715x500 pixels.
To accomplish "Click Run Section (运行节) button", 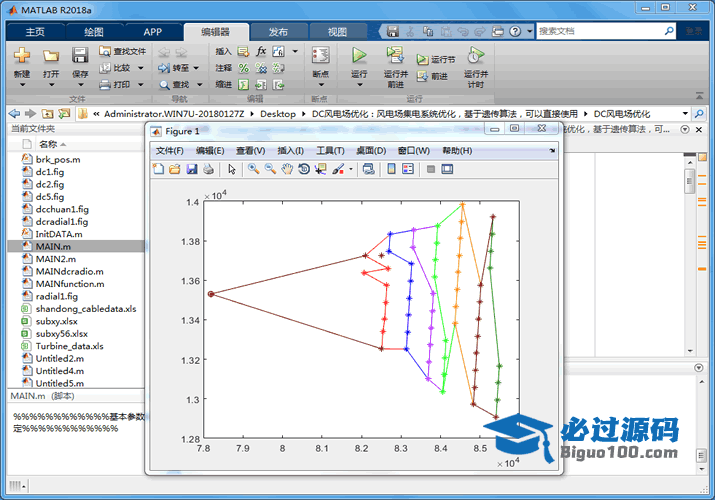I will click(x=436, y=60).
